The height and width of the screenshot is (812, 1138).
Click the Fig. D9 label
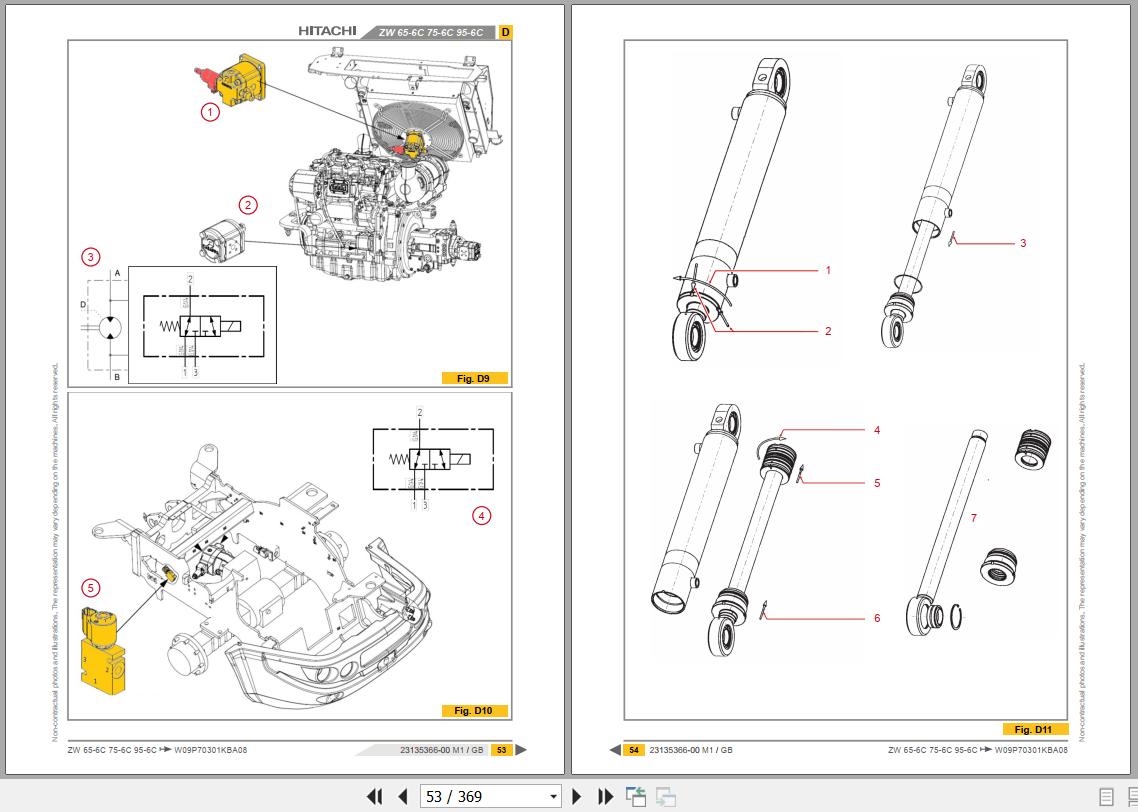coord(475,378)
